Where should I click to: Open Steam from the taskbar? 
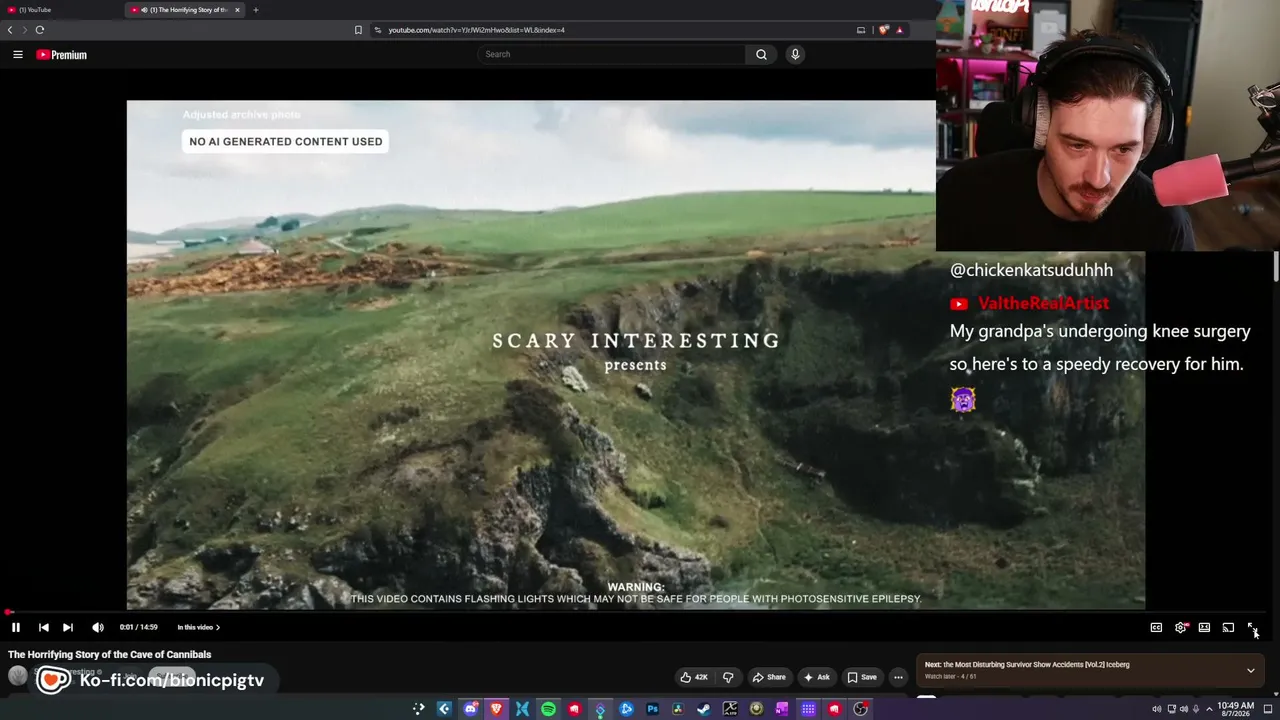[704, 709]
